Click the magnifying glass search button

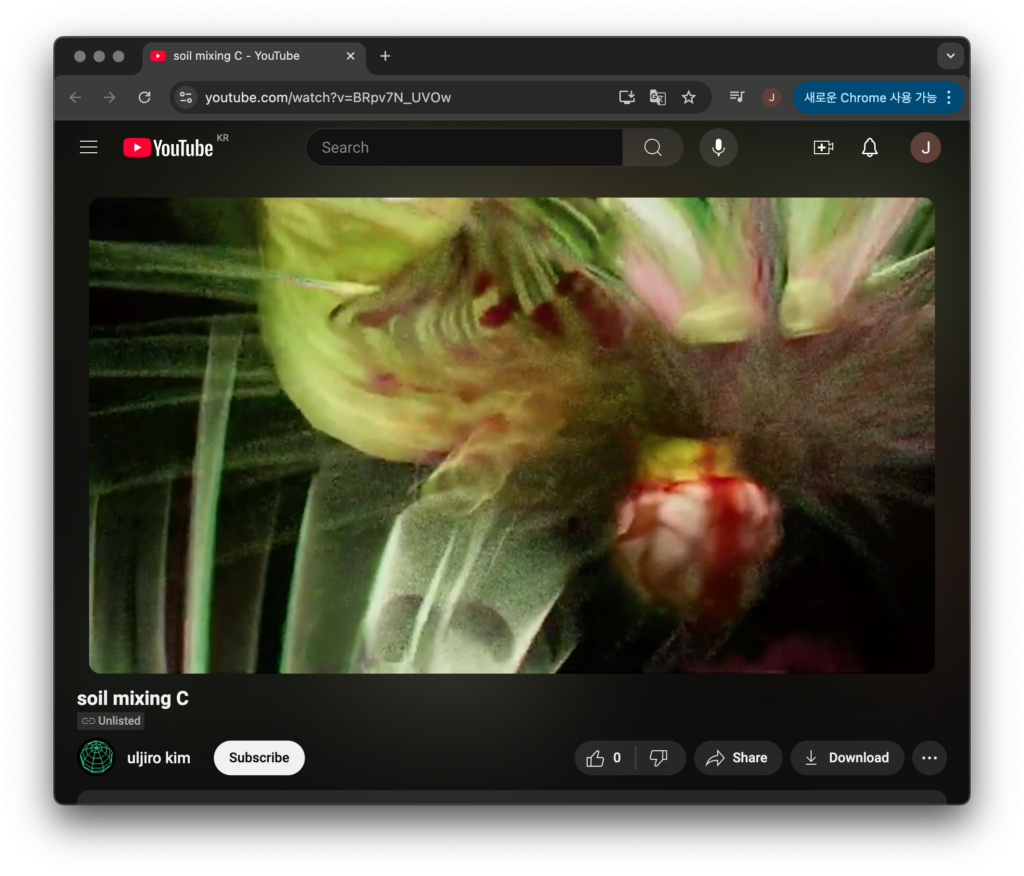coord(653,148)
